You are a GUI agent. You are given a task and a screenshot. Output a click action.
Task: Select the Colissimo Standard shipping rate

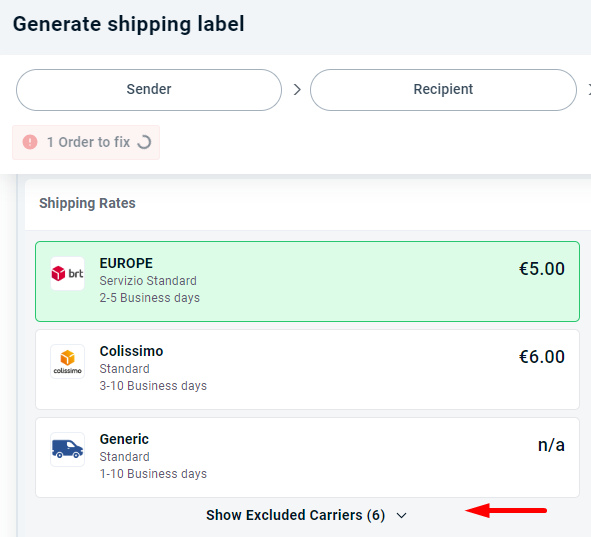pyautogui.click(x=307, y=369)
